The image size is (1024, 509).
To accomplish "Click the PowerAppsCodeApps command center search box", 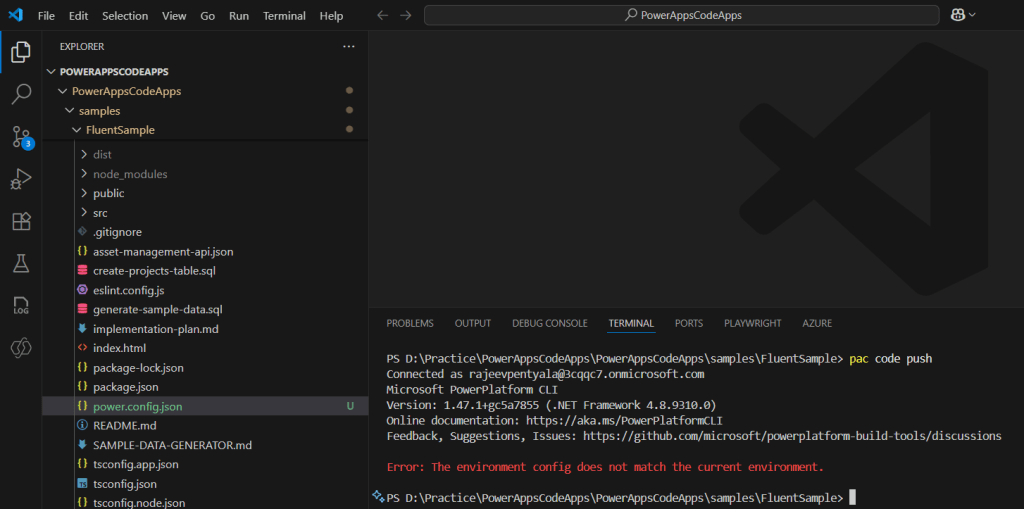I will click(x=681, y=15).
